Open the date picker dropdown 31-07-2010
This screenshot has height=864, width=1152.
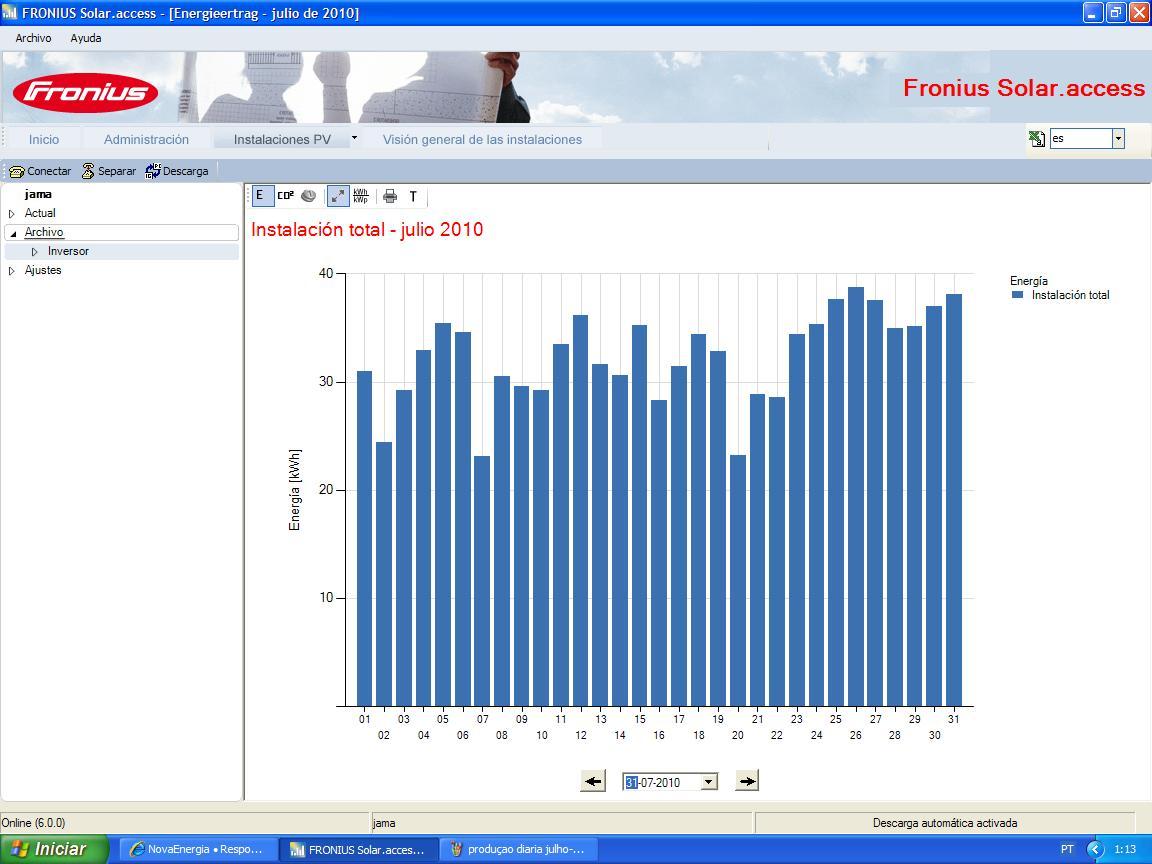708,782
